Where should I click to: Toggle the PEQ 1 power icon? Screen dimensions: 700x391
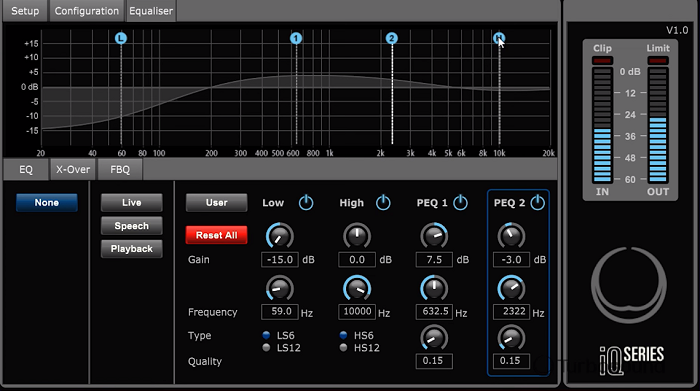(x=460, y=203)
